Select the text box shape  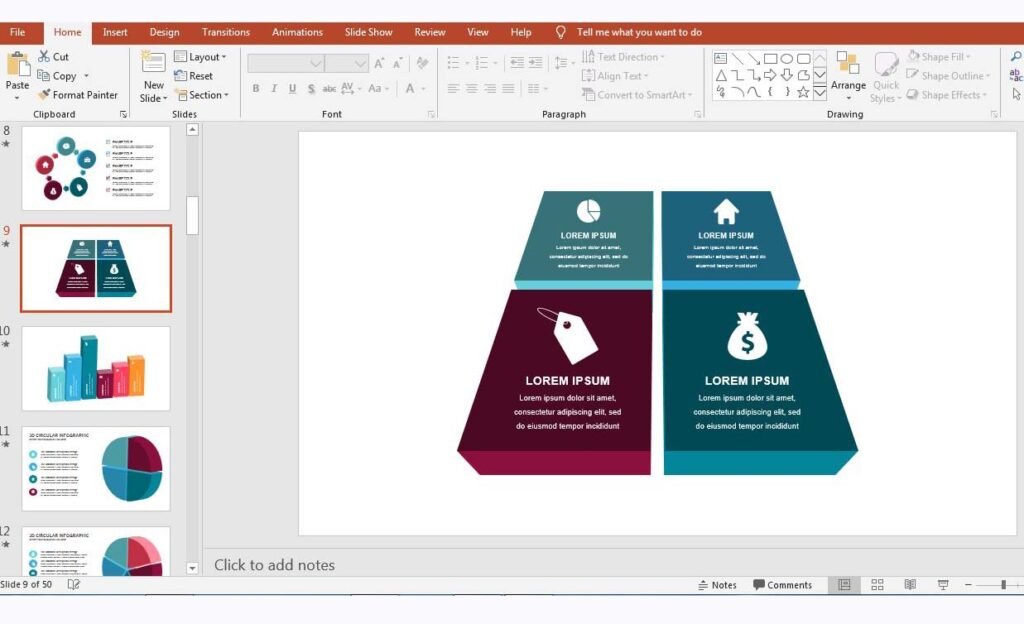coord(721,59)
